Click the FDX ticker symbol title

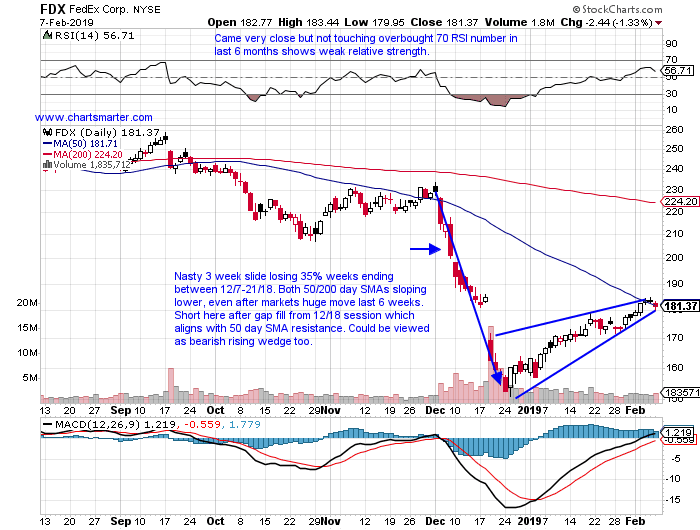point(53,9)
